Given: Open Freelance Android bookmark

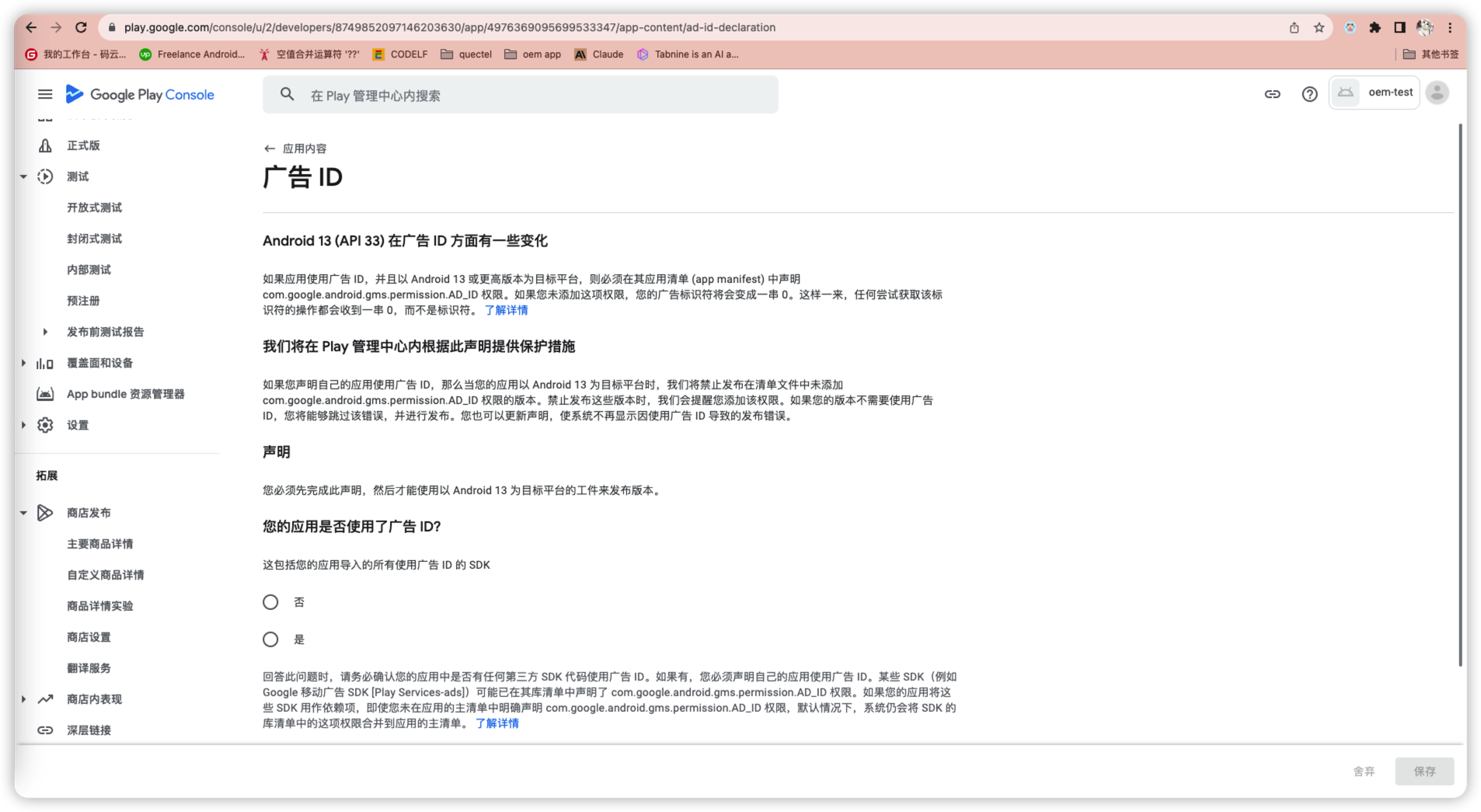Looking at the screenshot, I should (x=192, y=54).
